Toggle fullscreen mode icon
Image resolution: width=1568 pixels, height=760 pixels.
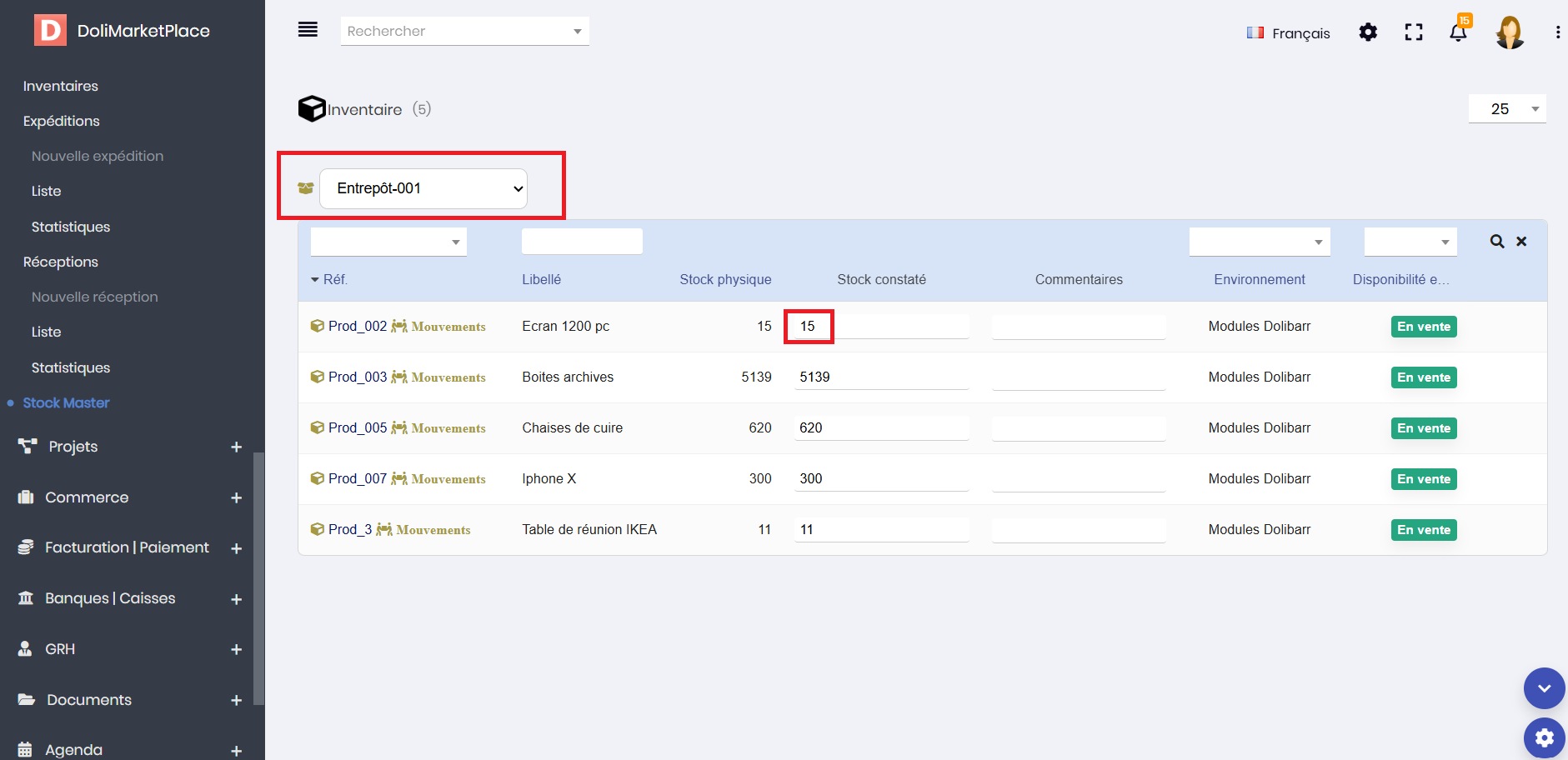(1414, 32)
